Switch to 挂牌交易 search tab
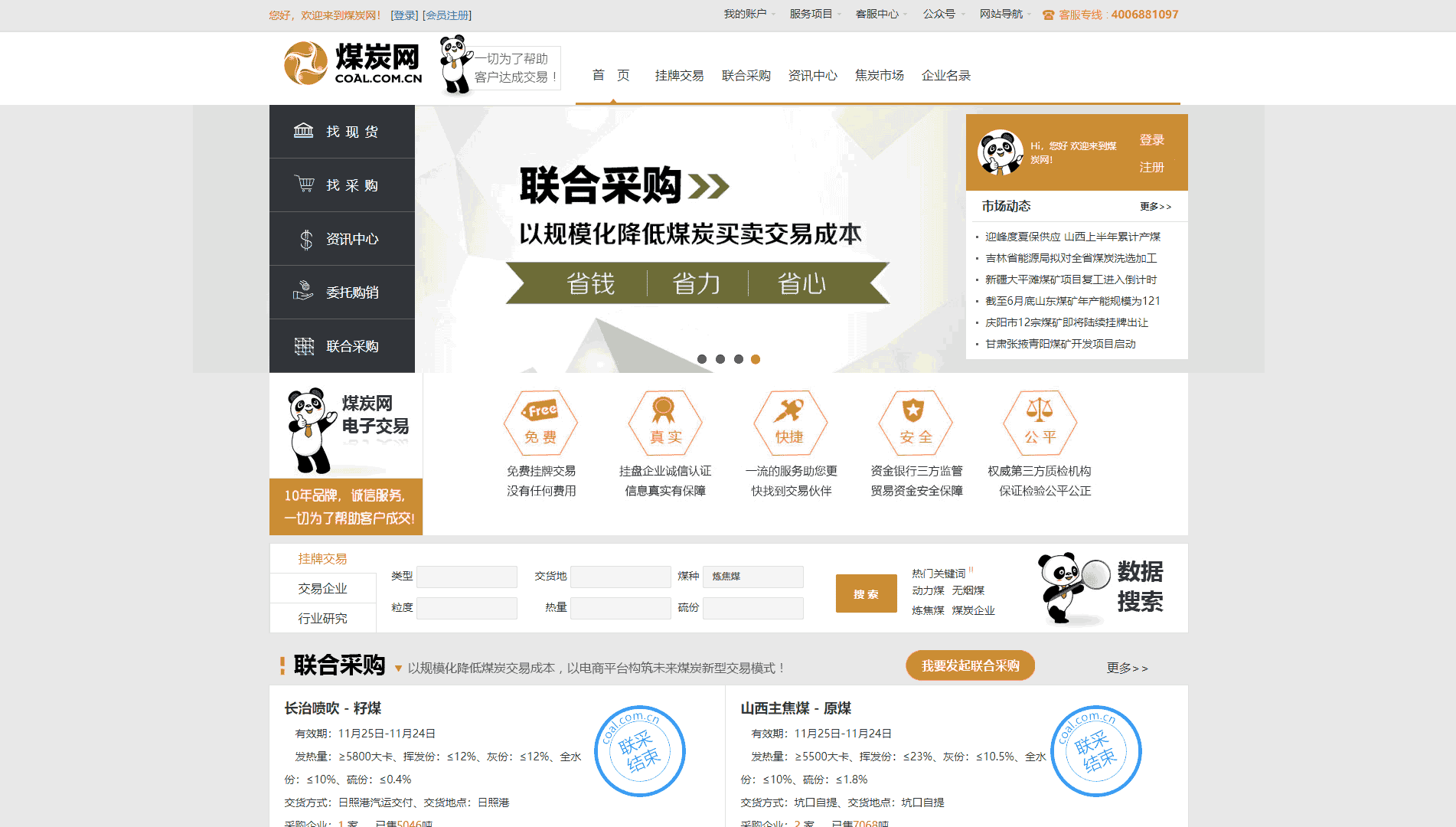Screen dimensions: 1456x827 pyautogui.click(x=322, y=559)
